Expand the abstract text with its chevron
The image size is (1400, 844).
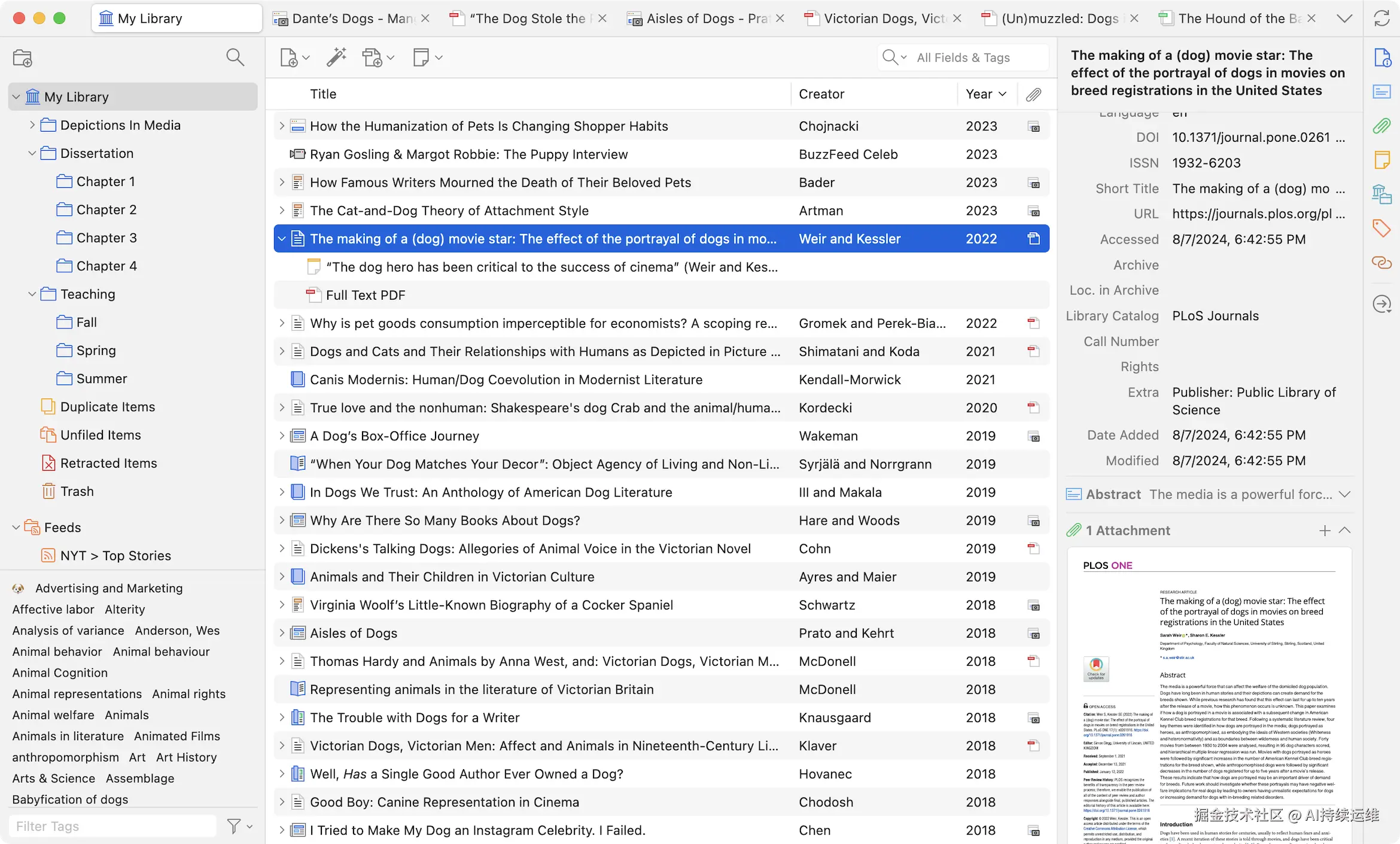point(1345,494)
